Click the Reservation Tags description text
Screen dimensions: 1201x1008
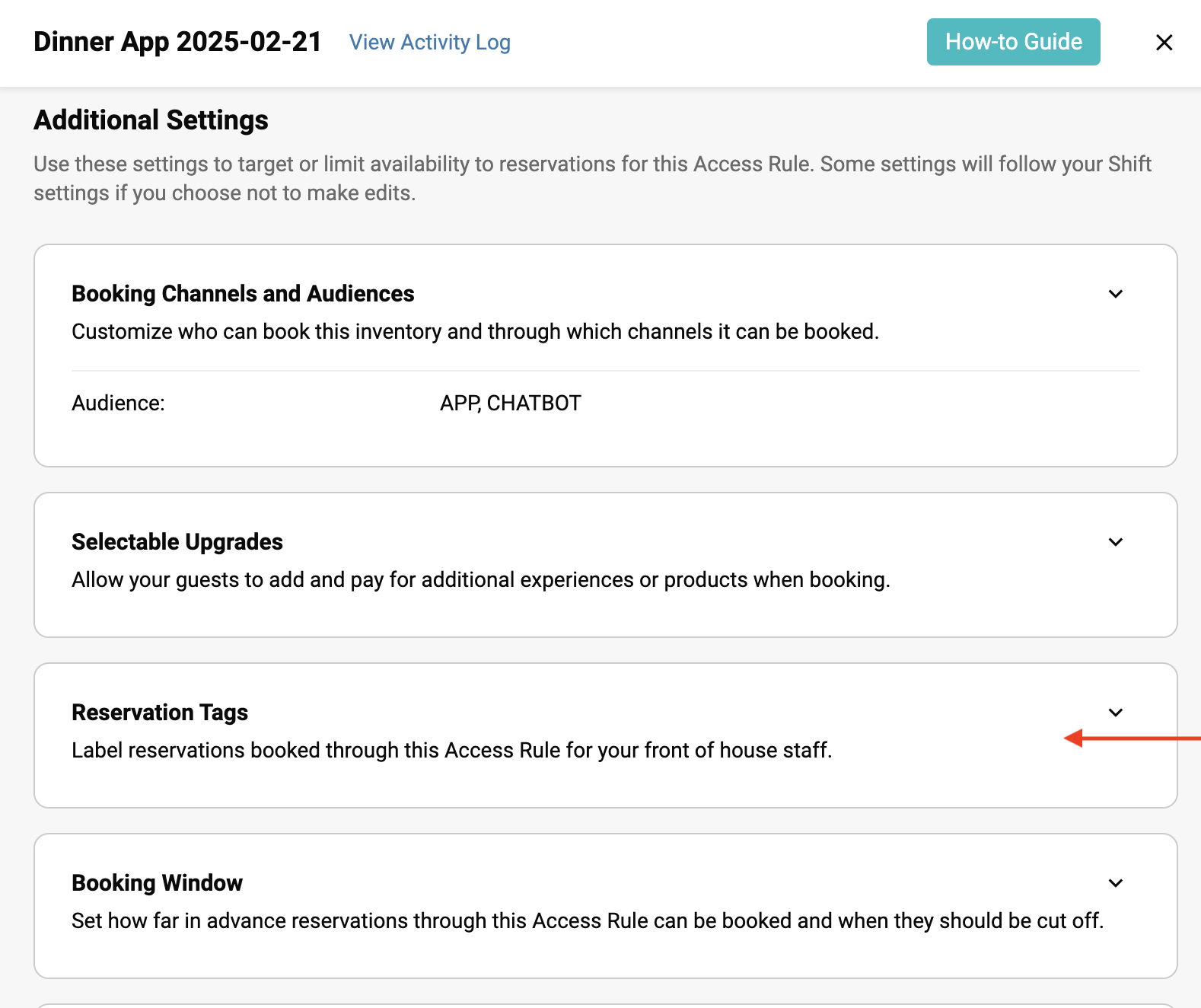[451, 751]
